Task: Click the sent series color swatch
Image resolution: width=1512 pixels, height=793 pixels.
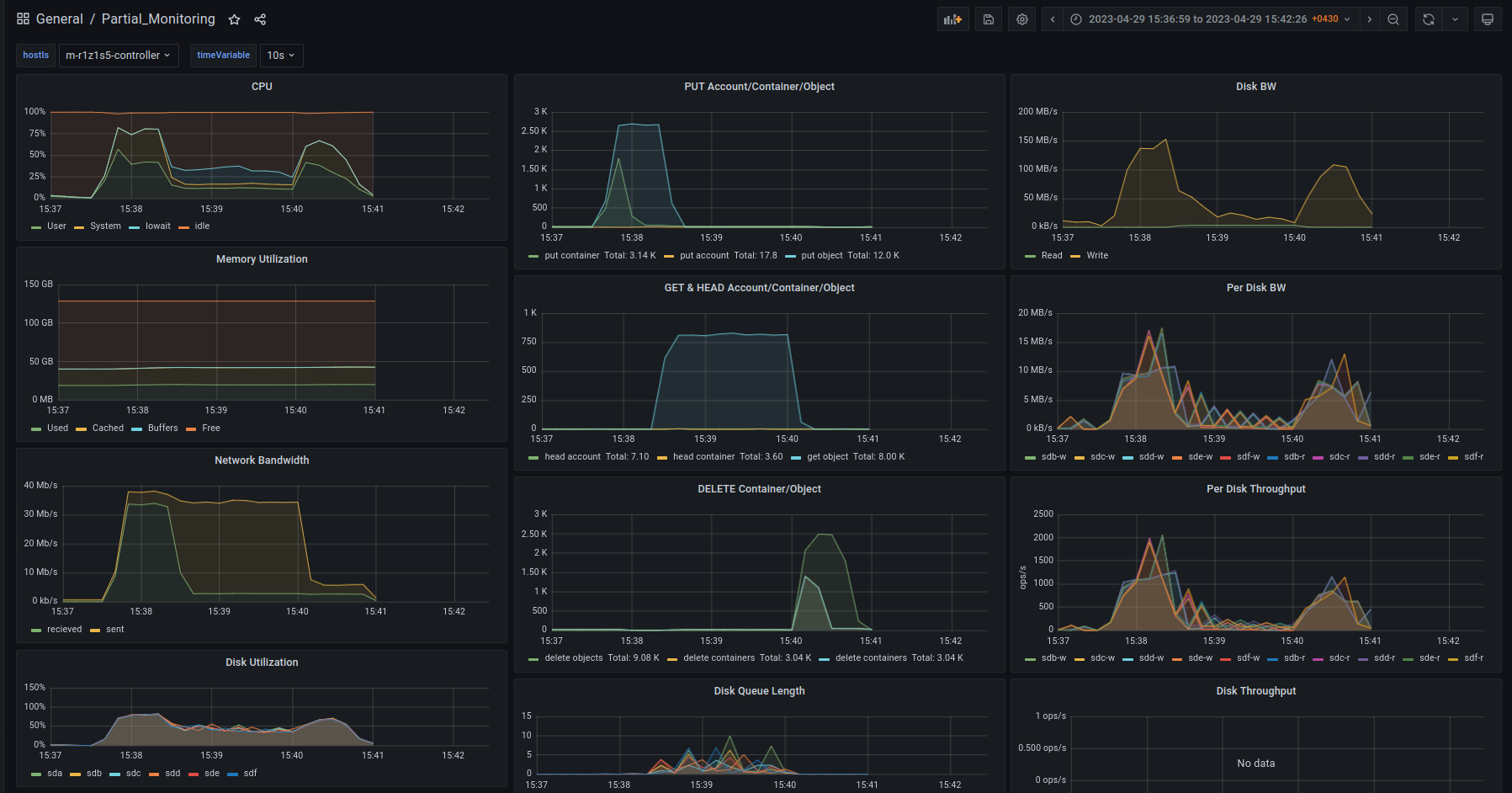Action: (95, 631)
